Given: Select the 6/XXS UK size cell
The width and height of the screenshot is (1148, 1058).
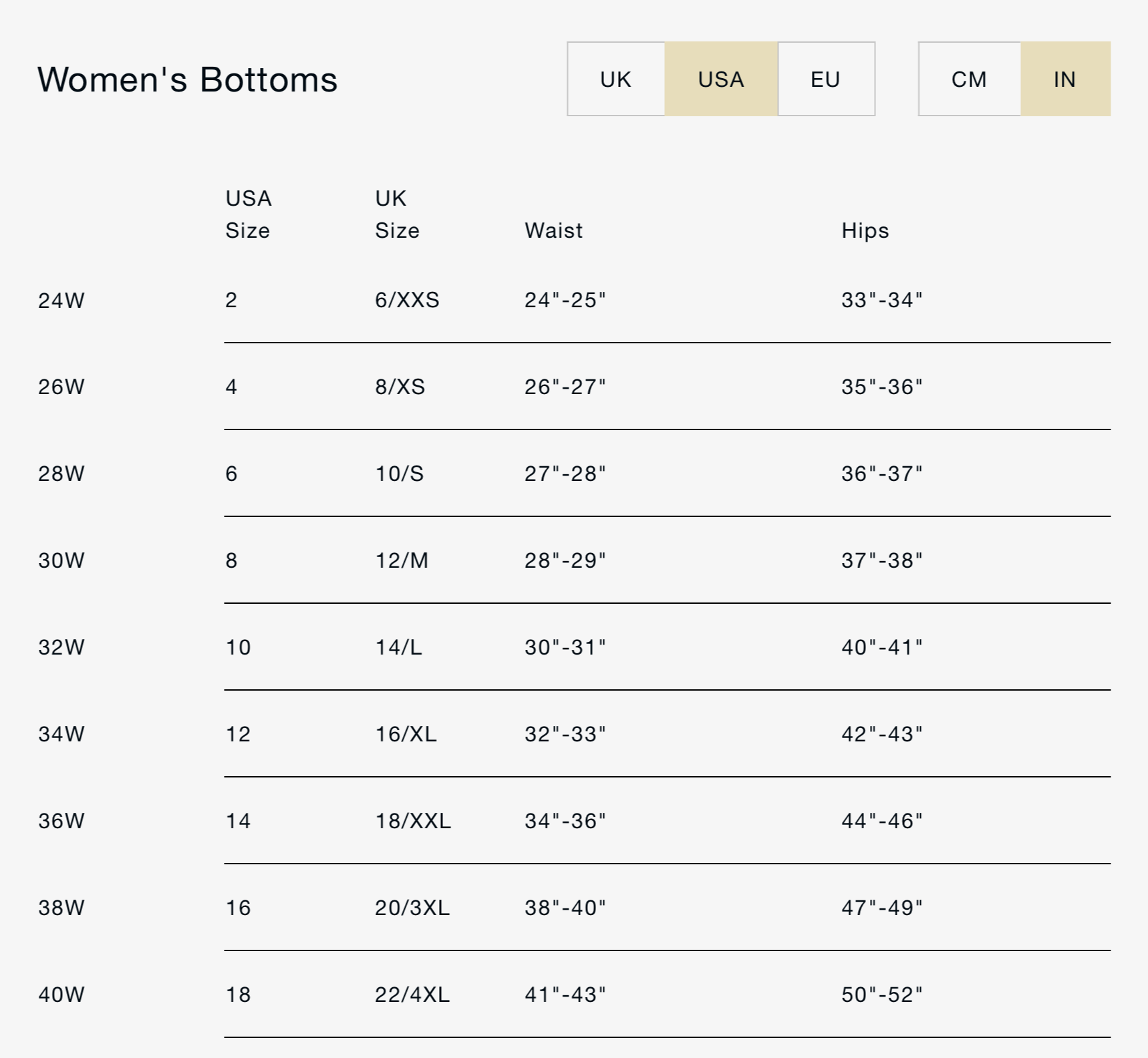Looking at the screenshot, I should (x=407, y=300).
